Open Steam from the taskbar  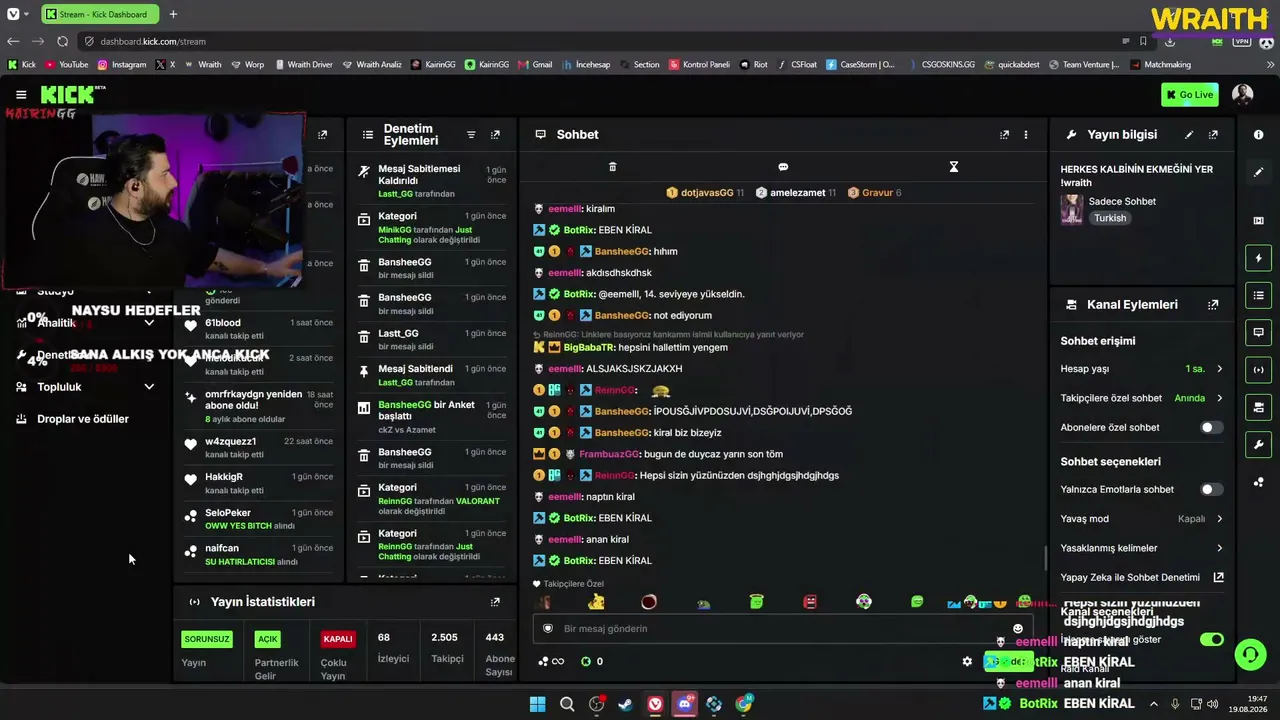pos(625,704)
